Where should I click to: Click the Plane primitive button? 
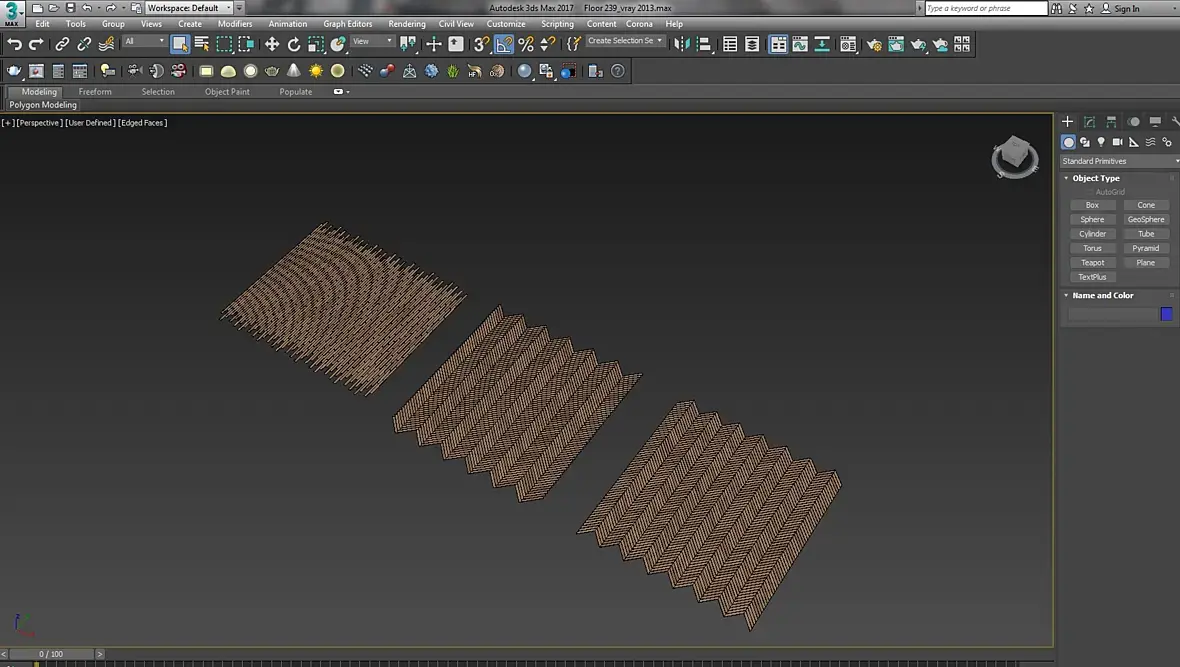(x=1145, y=263)
